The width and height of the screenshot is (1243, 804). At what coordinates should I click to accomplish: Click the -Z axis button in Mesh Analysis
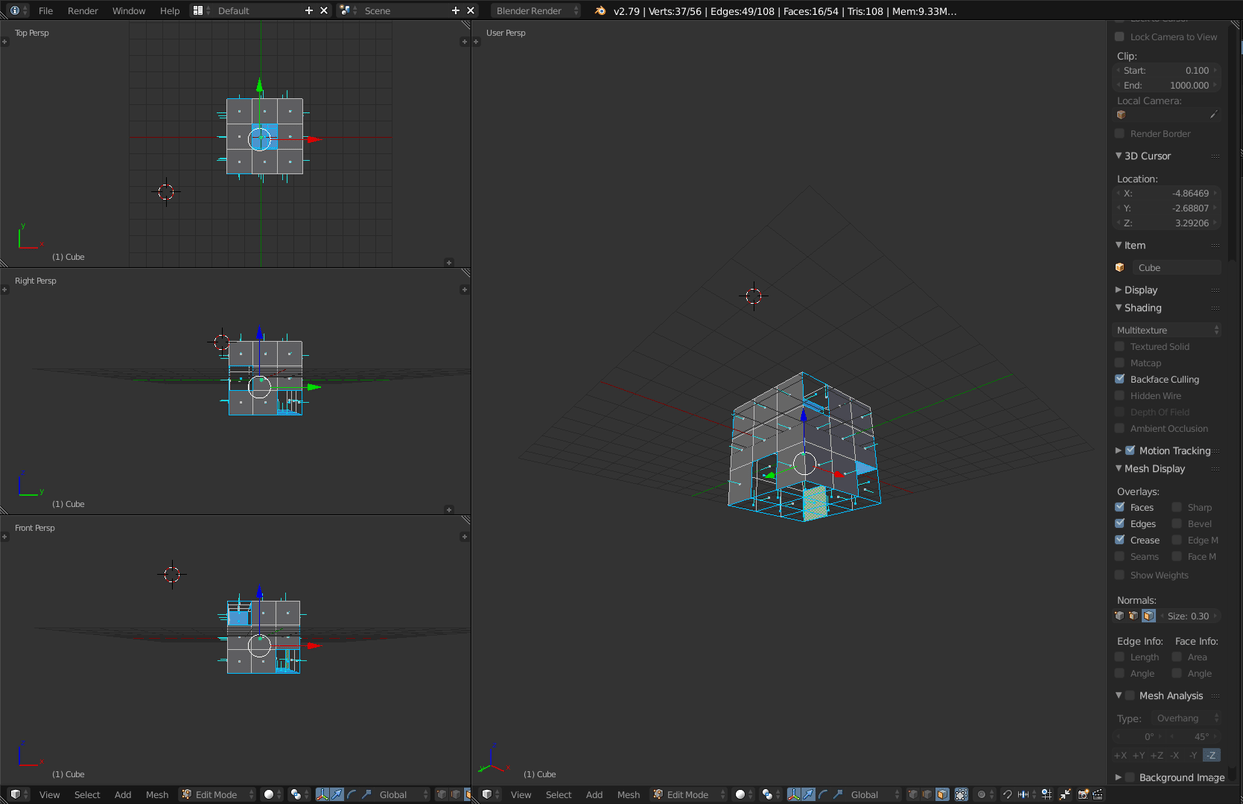1211,755
